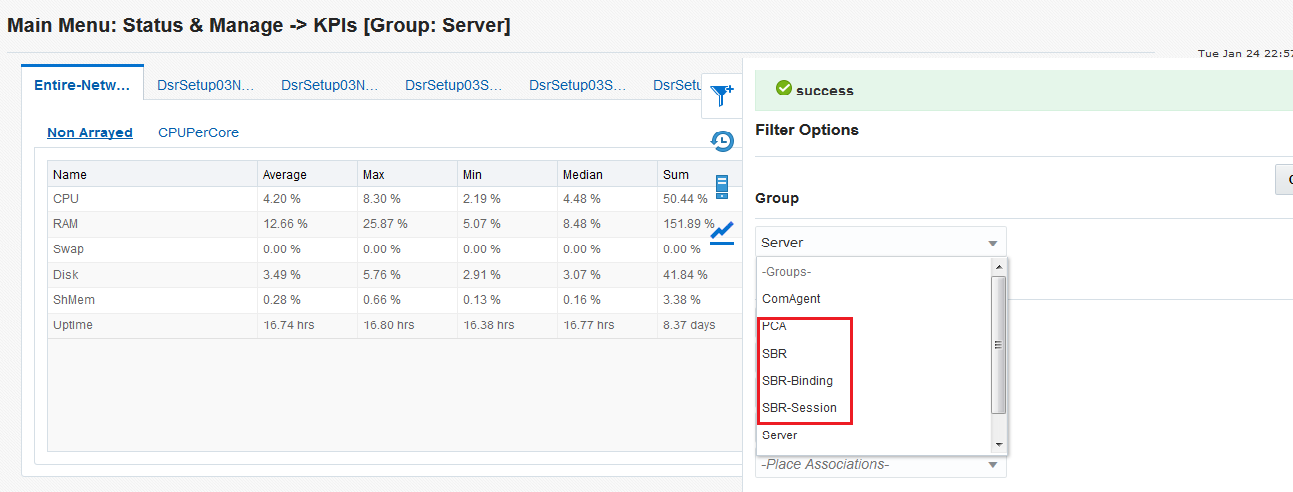Click the dropdown list scroll-up arrow

click(x=998, y=267)
